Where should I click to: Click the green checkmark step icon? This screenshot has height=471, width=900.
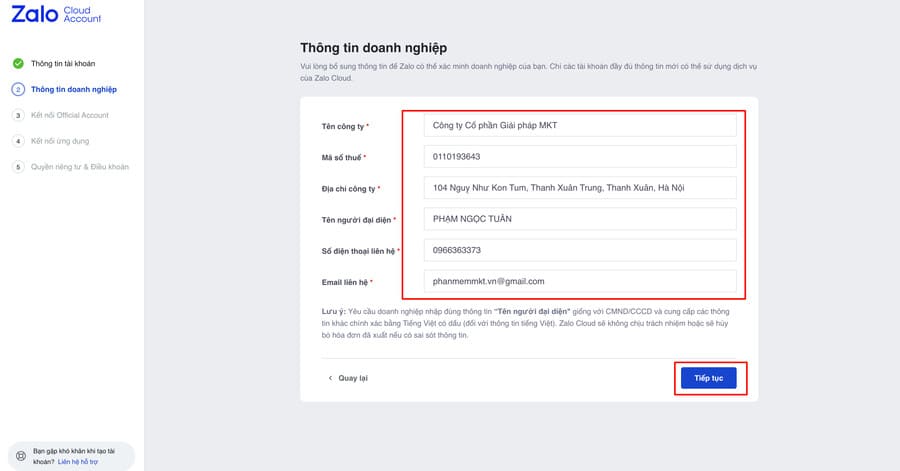pos(18,63)
